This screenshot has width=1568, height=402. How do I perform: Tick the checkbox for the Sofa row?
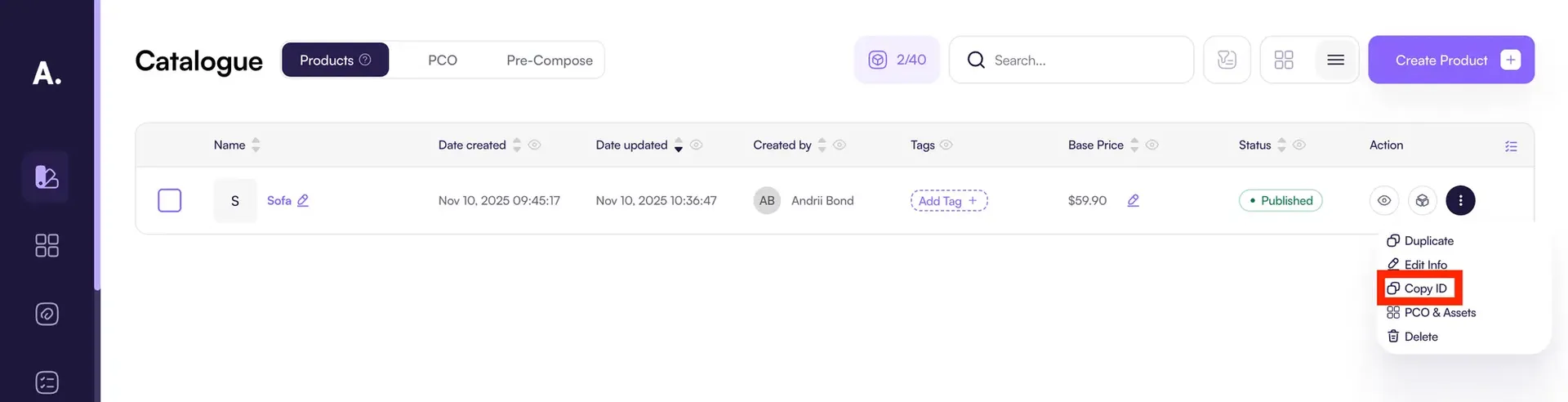[169, 200]
